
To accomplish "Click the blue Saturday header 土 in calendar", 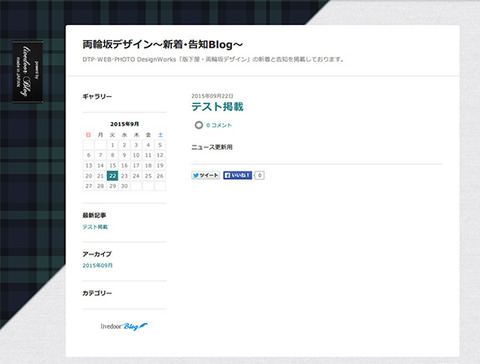I will [160, 135].
